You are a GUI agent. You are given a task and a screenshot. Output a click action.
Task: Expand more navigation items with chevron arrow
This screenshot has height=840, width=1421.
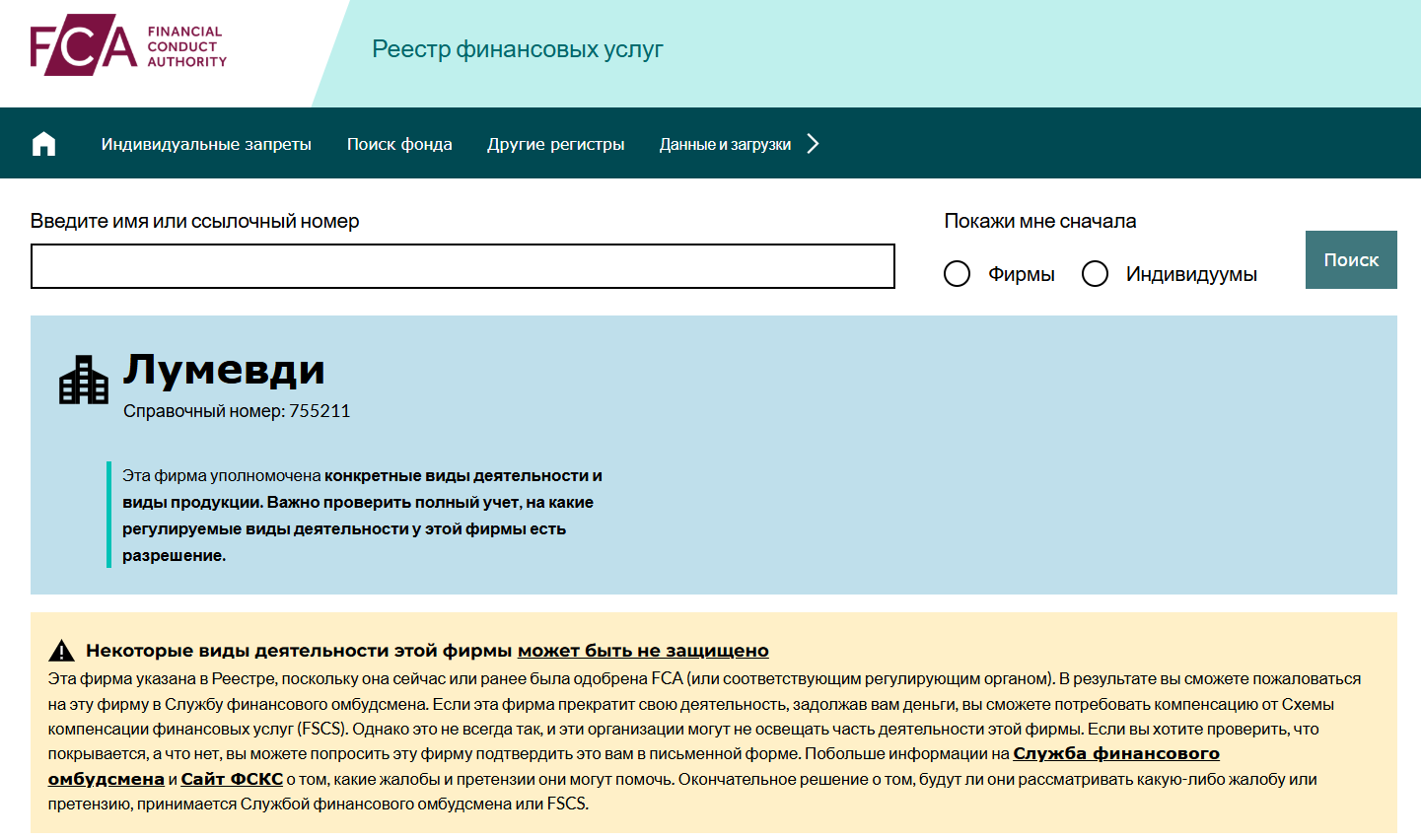pos(813,144)
